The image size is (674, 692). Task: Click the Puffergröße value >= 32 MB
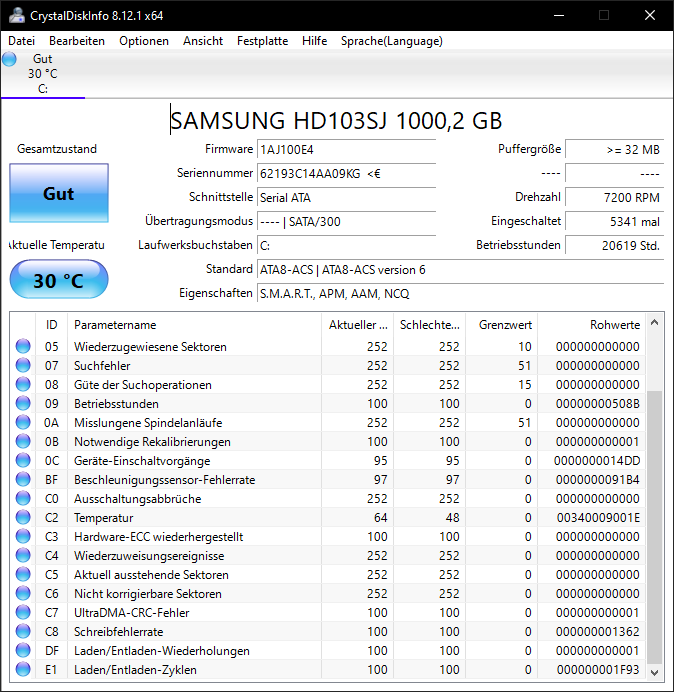point(614,150)
